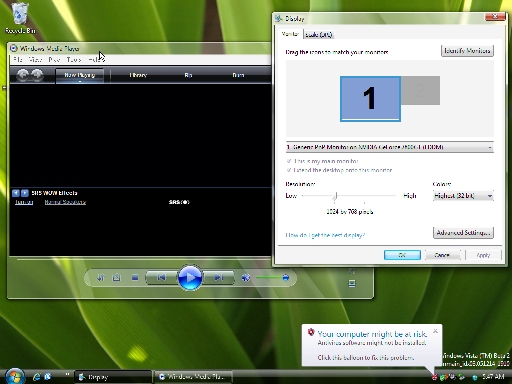Open the Play menu in Media Player
Image resolution: width=512 pixels, height=384 pixels.
[x=54, y=60]
